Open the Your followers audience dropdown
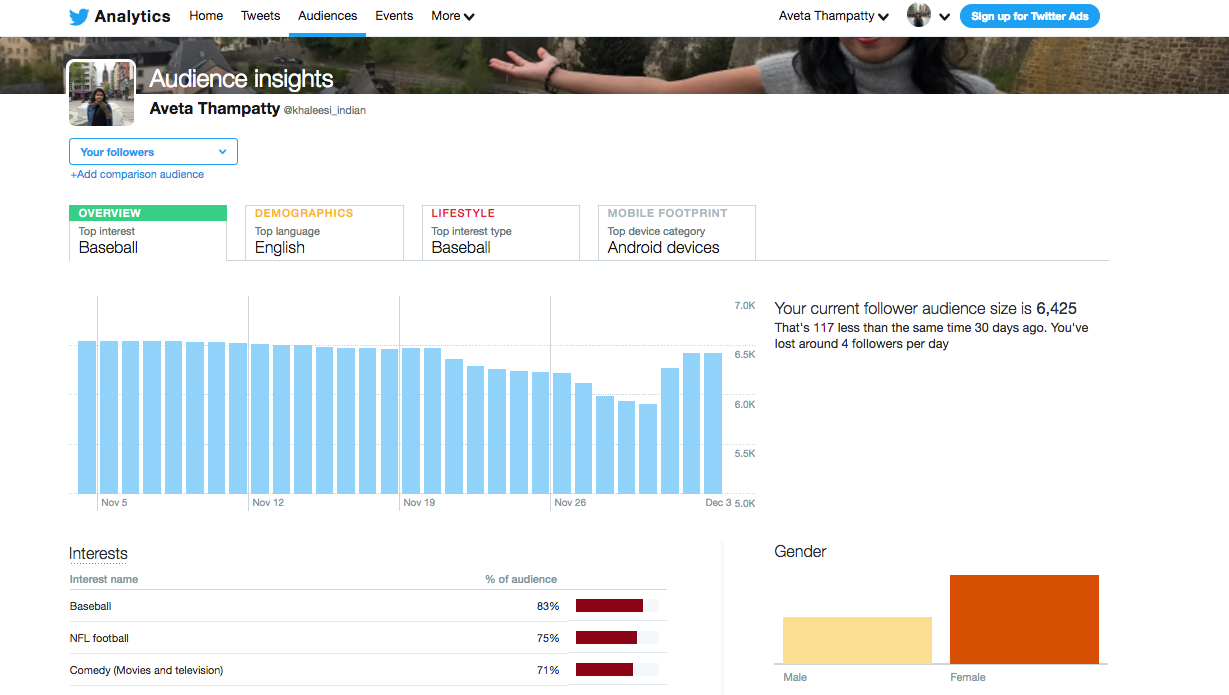1229x695 pixels. (153, 152)
